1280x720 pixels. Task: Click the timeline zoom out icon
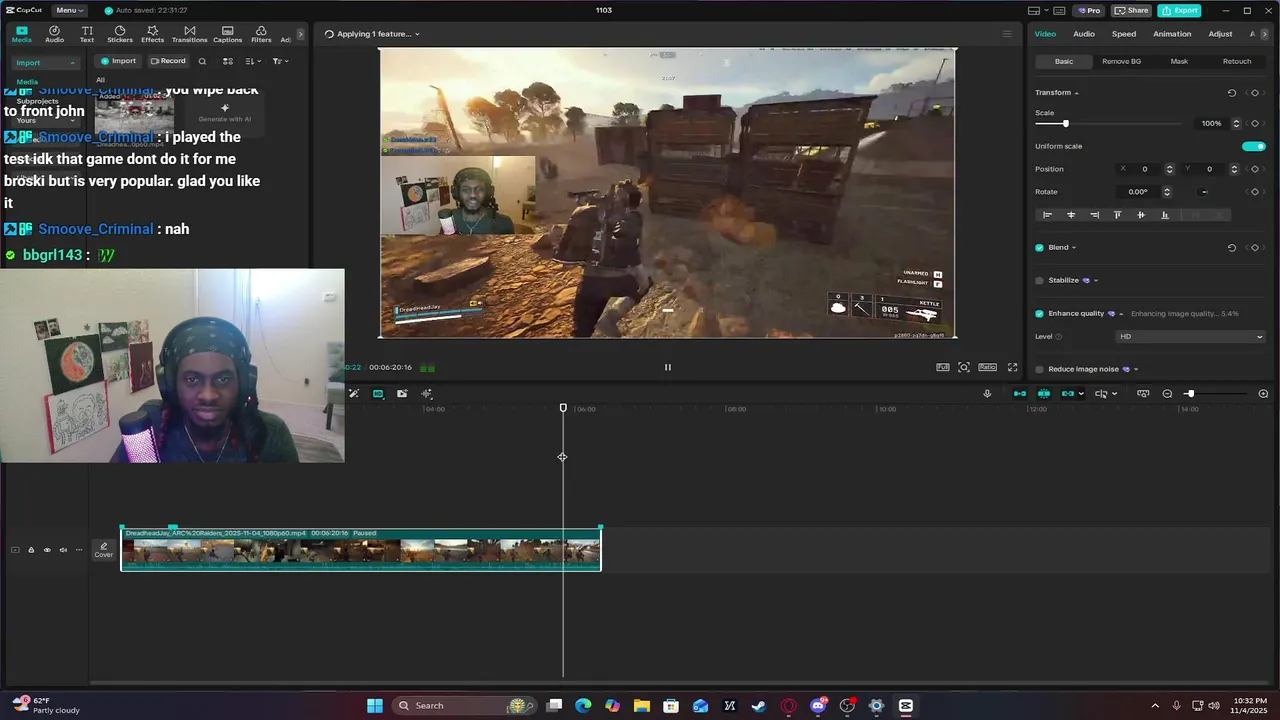(x=1167, y=394)
